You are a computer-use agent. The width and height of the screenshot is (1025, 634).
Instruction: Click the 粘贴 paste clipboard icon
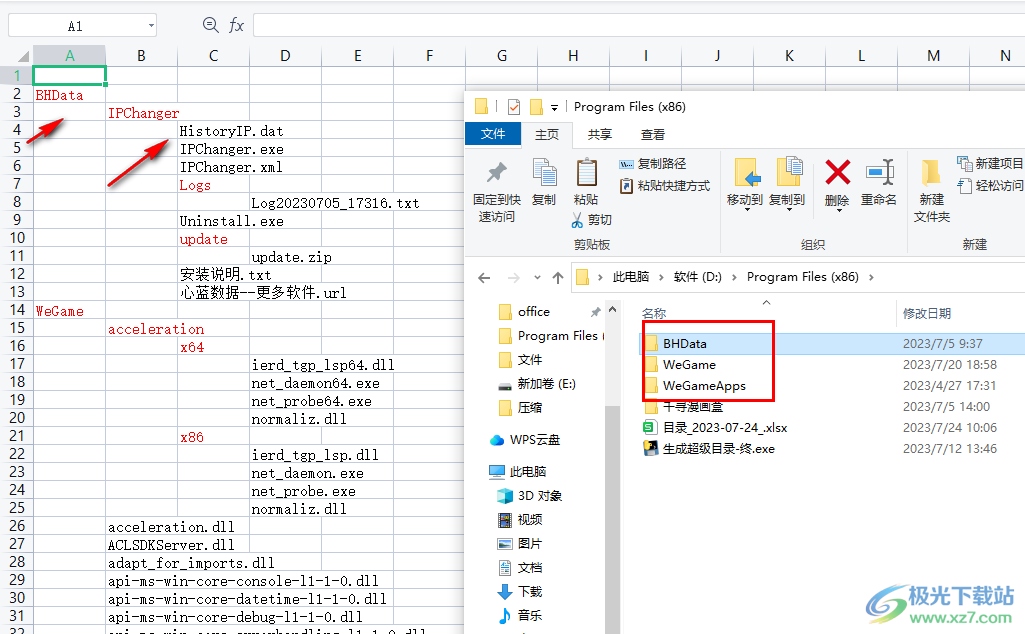(x=586, y=173)
